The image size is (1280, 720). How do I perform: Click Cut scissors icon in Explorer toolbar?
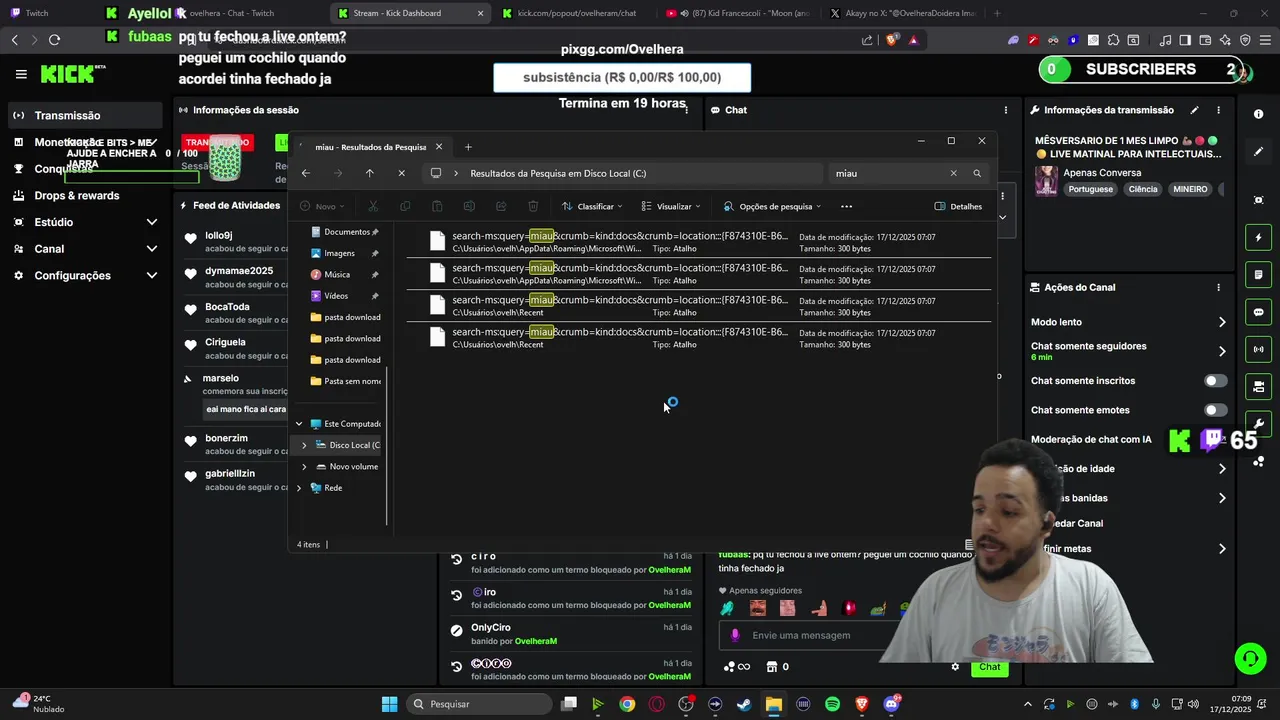coord(373,206)
